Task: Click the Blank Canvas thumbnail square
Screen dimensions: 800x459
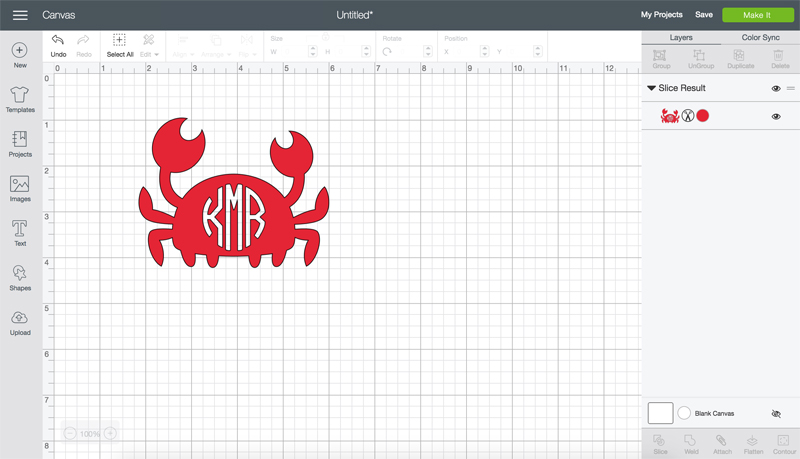Action: (660, 413)
